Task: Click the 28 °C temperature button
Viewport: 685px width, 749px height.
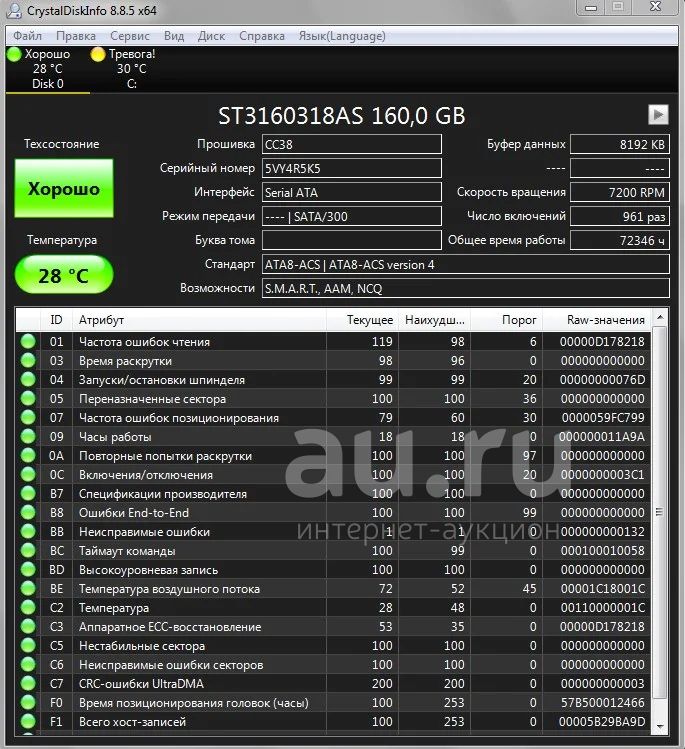Action: (x=64, y=275)
